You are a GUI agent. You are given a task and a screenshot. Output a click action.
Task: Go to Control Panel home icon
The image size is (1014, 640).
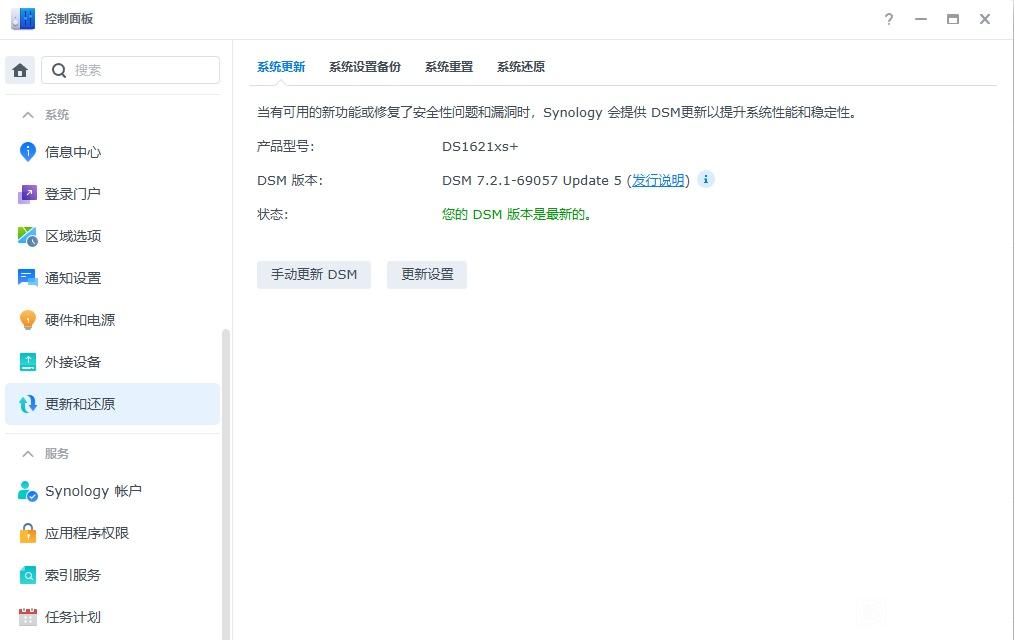point(20,70)
